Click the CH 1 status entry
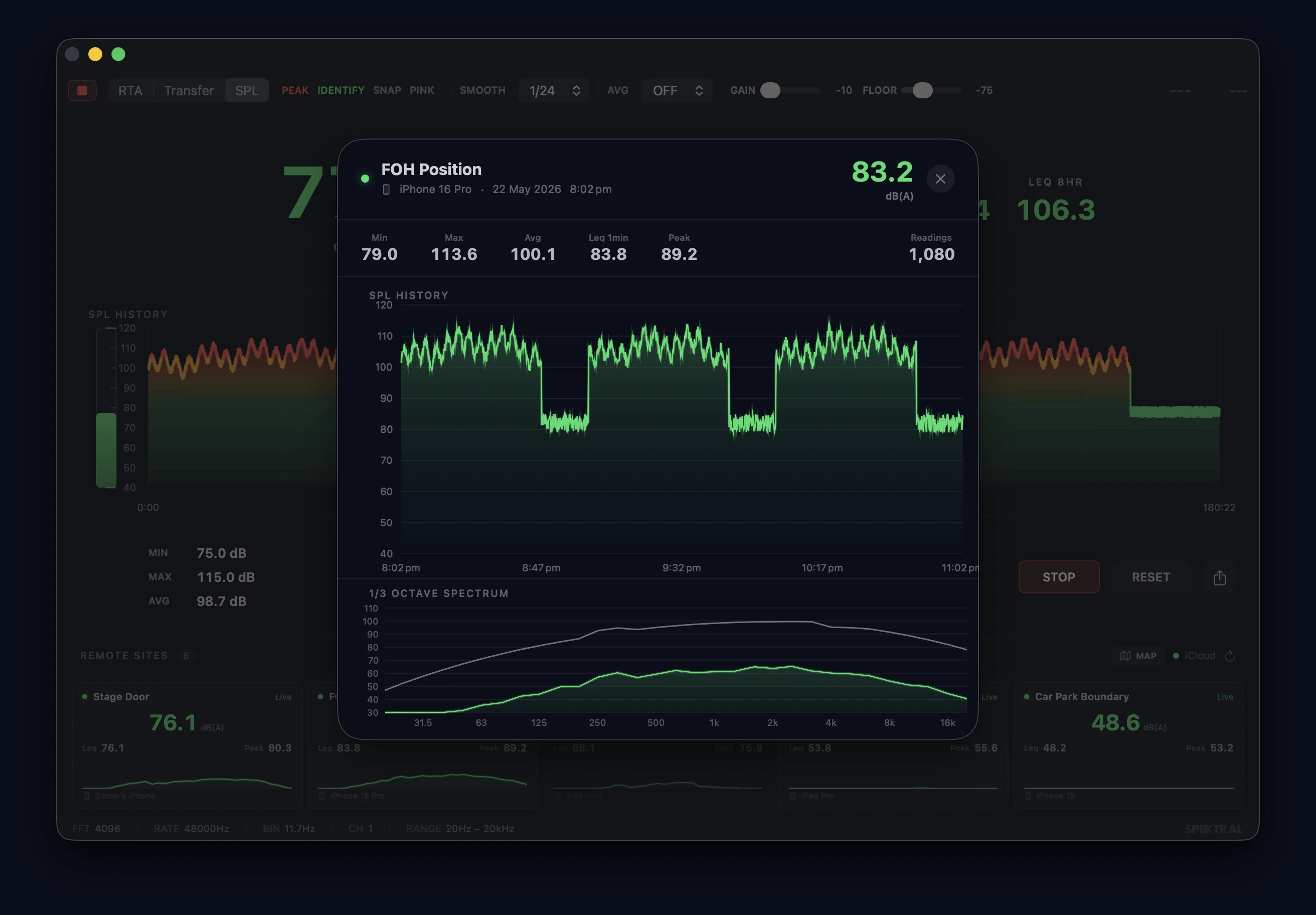Viewport: 1316px width, 915px height. [361, 828]
